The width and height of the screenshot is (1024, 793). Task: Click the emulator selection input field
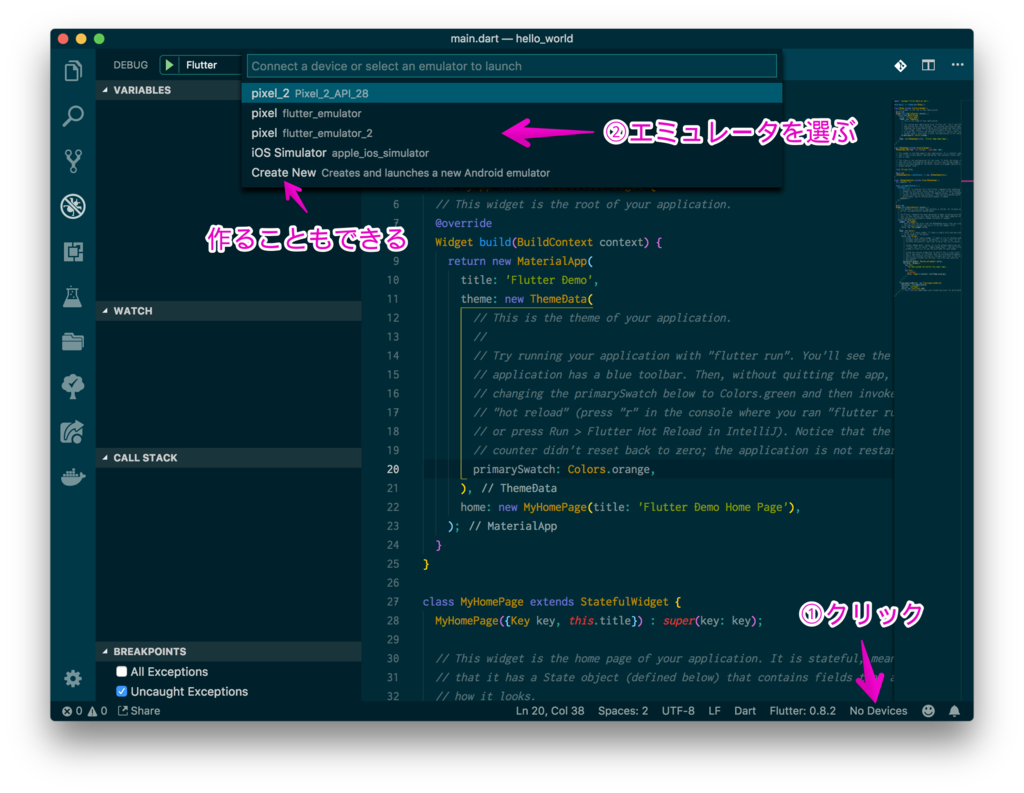[512, 66]
